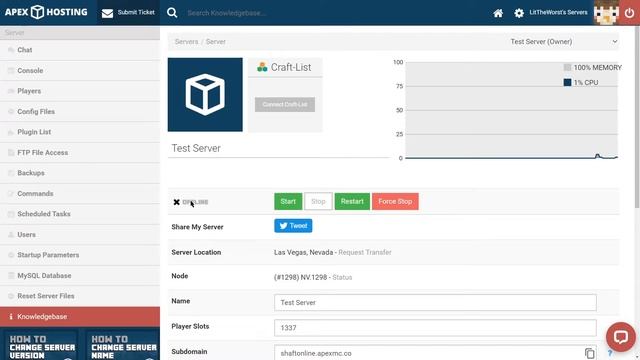The image size is (640, 360).
Task: Copy subdomain with clipboard icon
Action: tap(589, 353)
